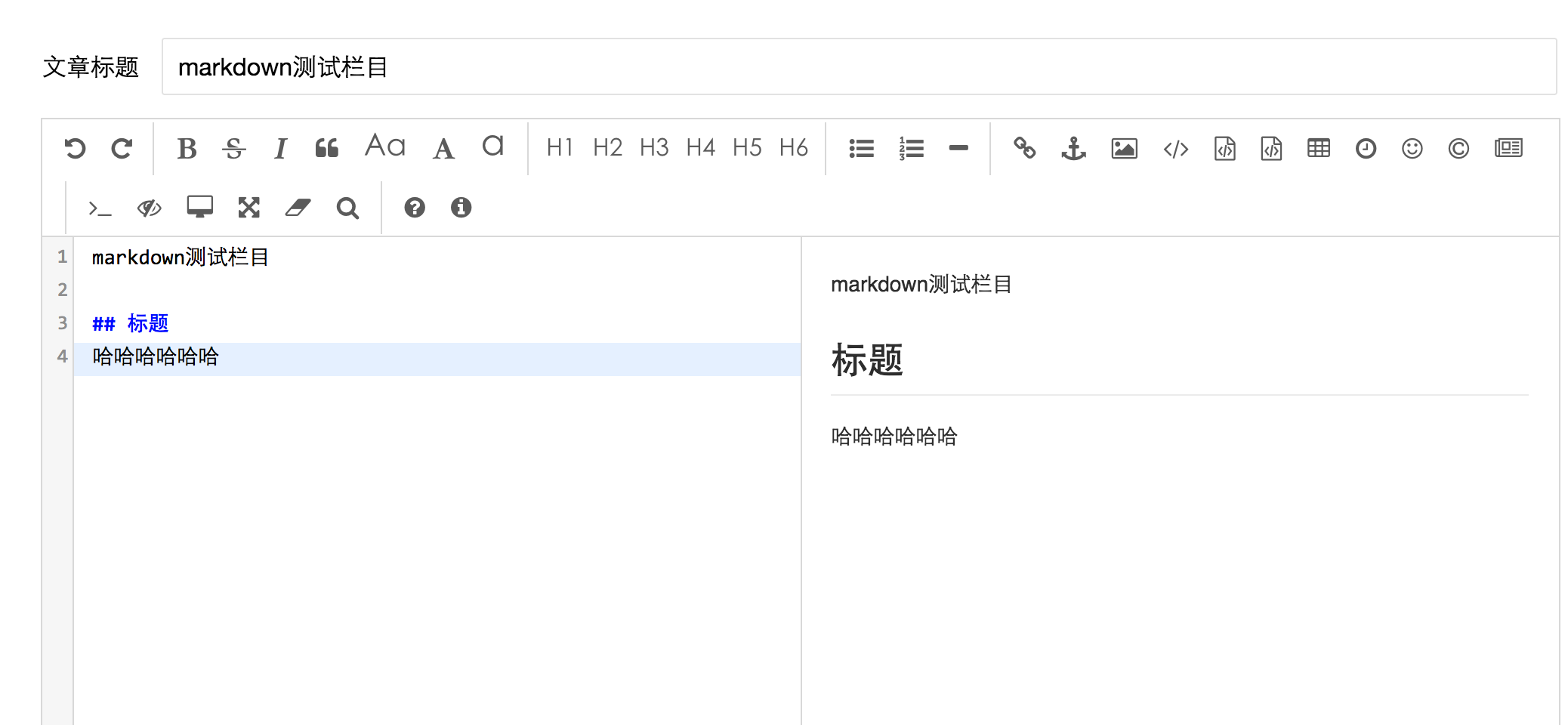This screenshot has height=725, width=1568.
Task: Insert an unordered list
Action: 861,148
